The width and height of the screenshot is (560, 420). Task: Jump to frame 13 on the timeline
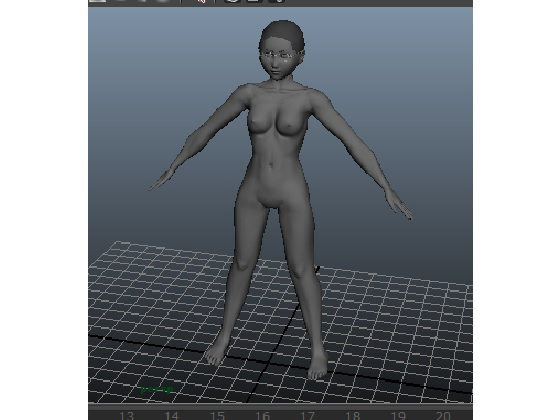coord(126,416)
